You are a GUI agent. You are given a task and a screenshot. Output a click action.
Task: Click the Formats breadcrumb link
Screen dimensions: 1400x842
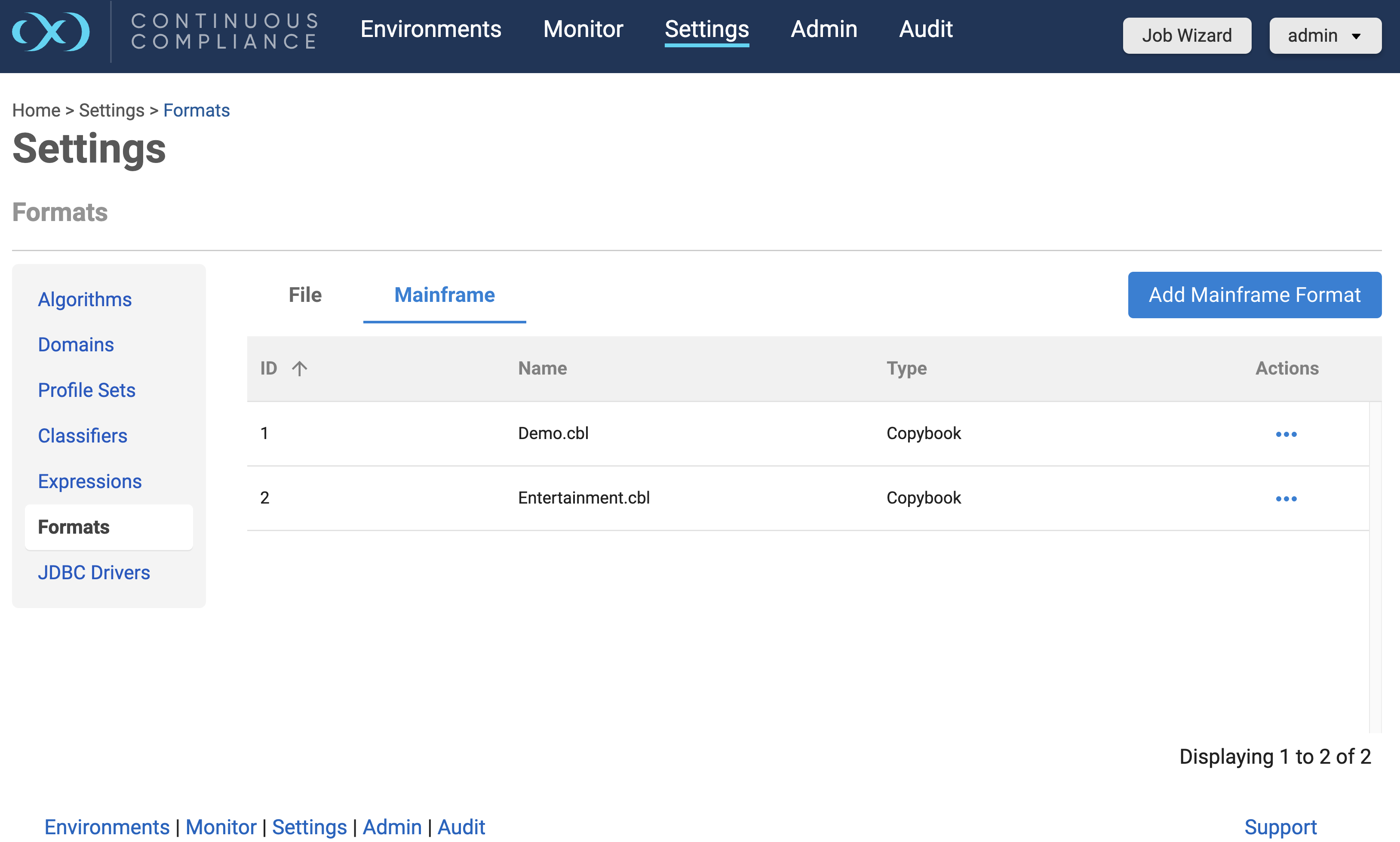click(x=196, y=110)
